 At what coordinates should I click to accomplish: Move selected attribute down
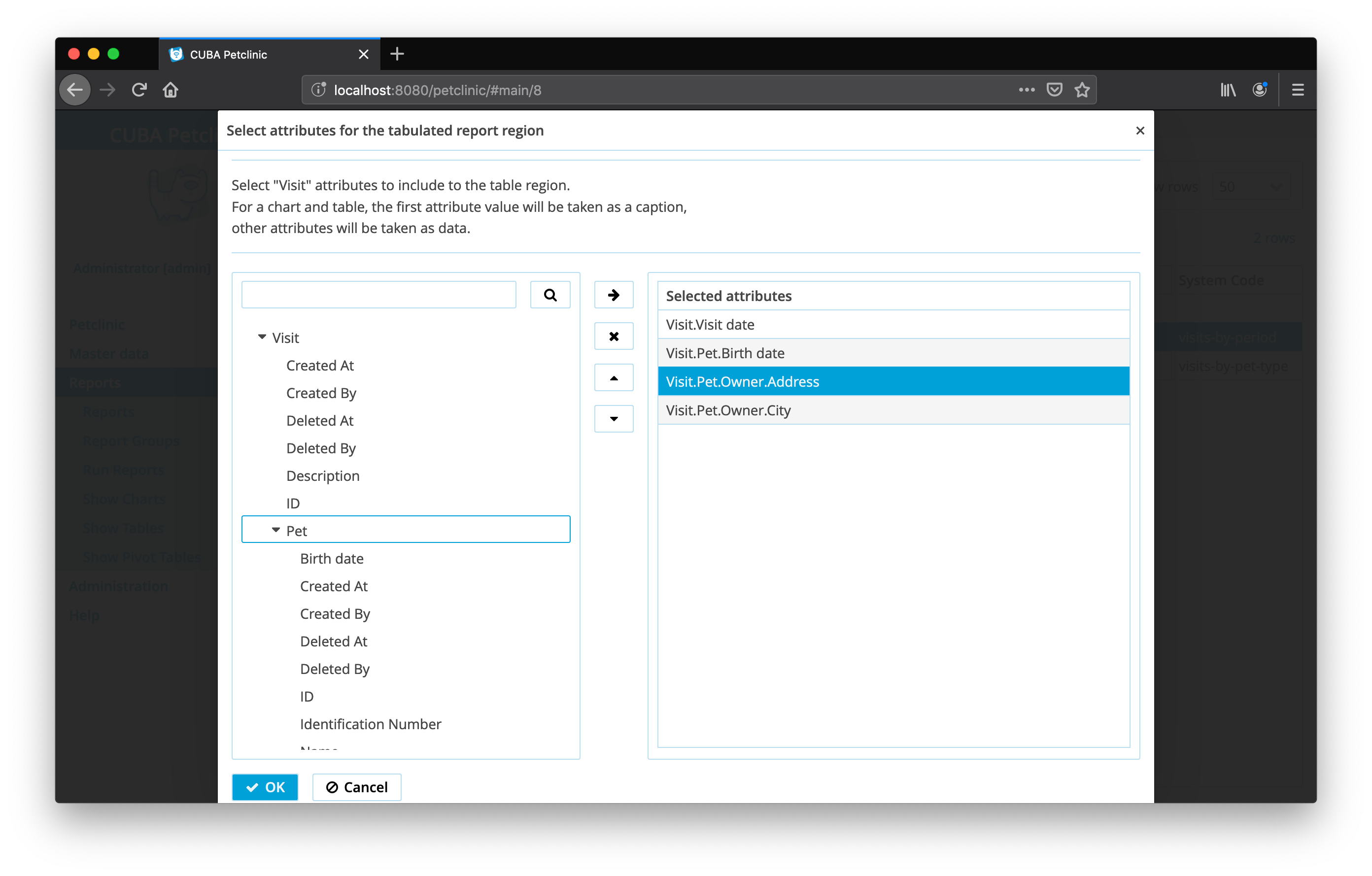[613, 419]
